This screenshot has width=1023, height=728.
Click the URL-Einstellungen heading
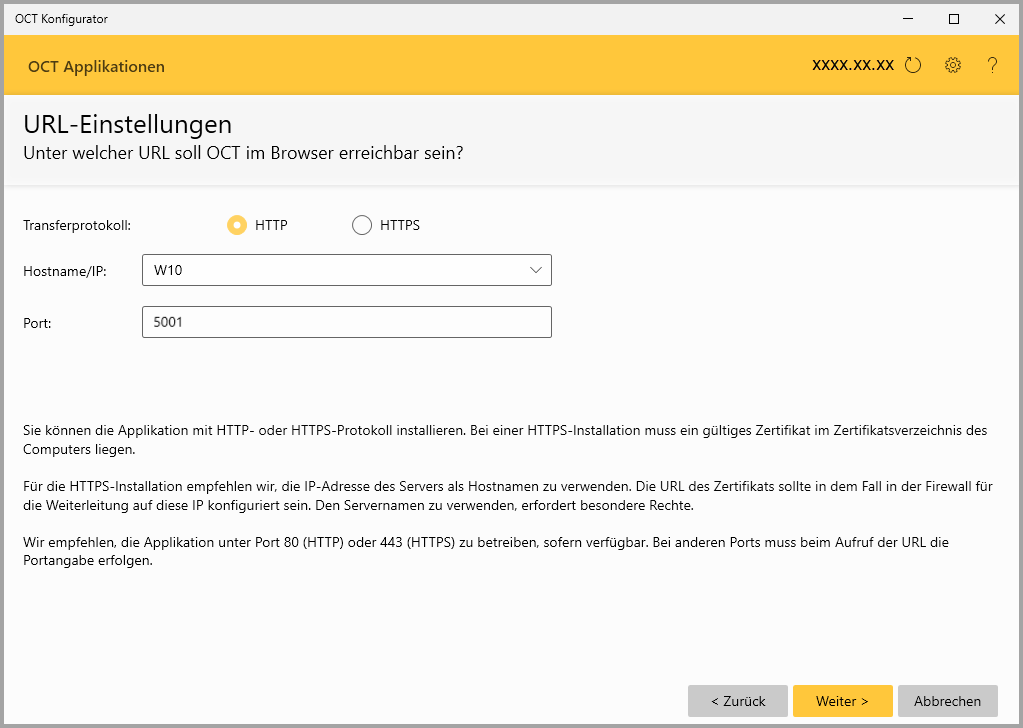pyautogui.click(x=127, y=125)
